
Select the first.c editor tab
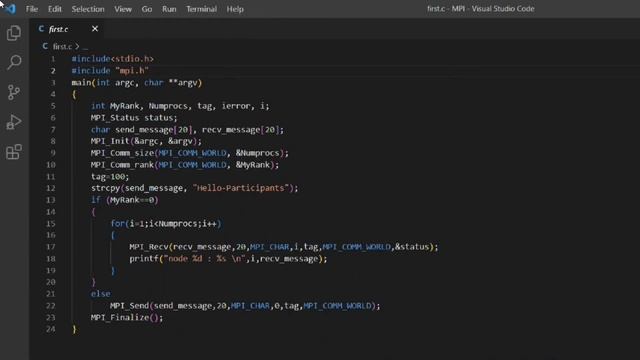tap(67, 29)
